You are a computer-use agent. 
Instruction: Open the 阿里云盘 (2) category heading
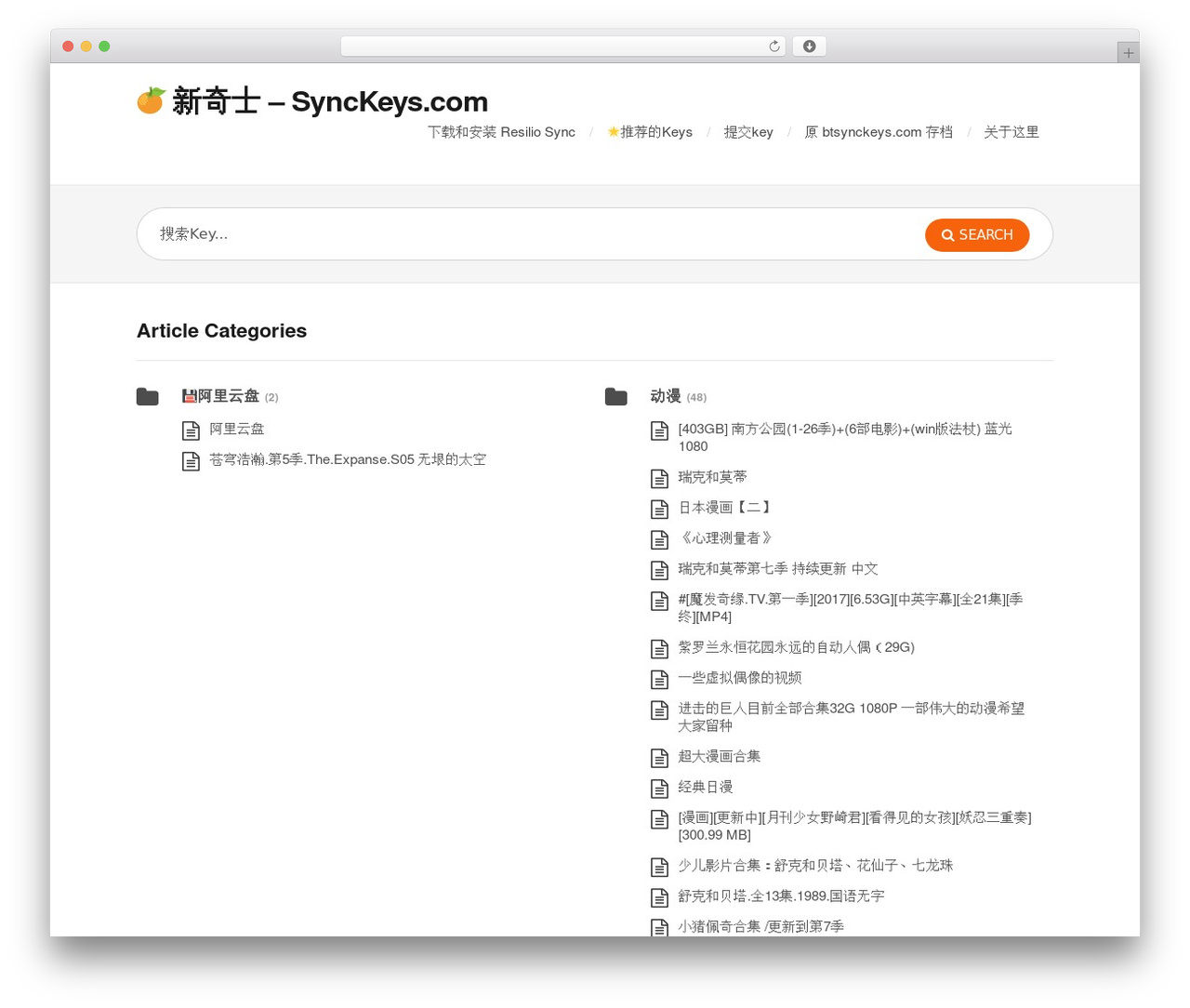click(230, 396)
